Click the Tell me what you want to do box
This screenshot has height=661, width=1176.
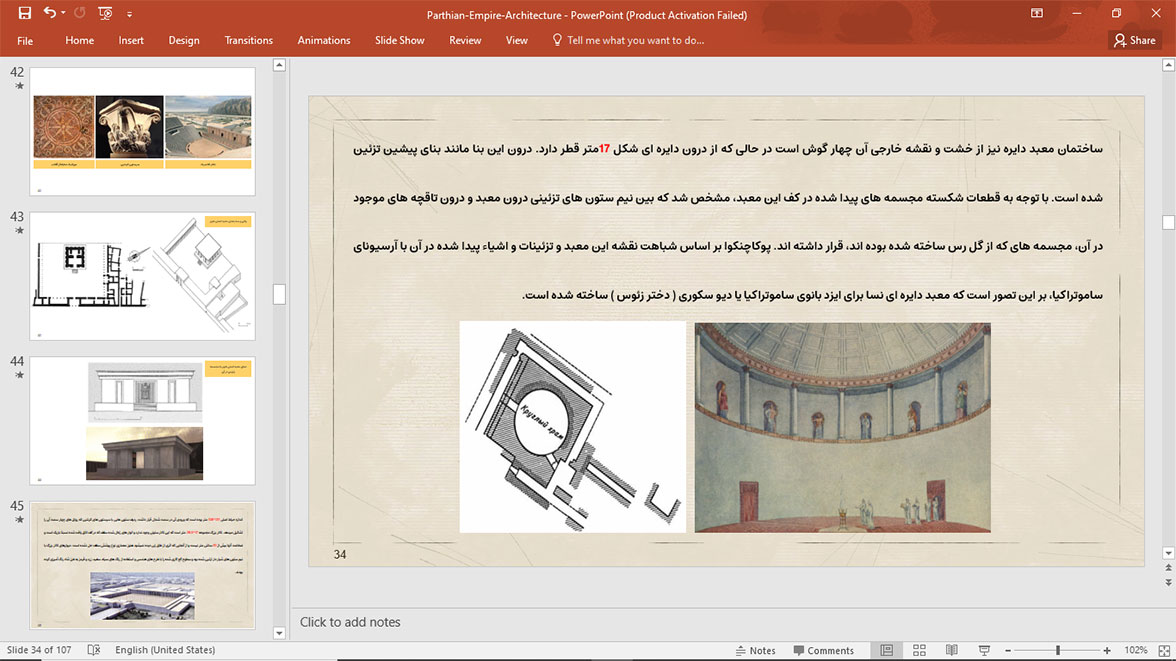coord(635,41)
